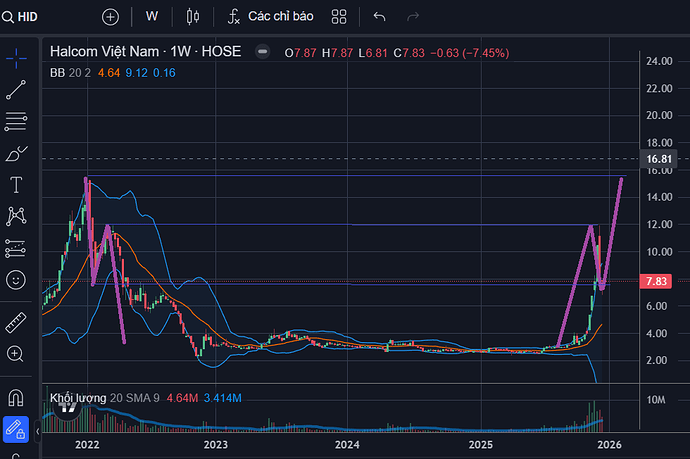Click the 2026 label on time axis
Image resolution: width=690 pixels, height=459 pixels.
point(609,445)
